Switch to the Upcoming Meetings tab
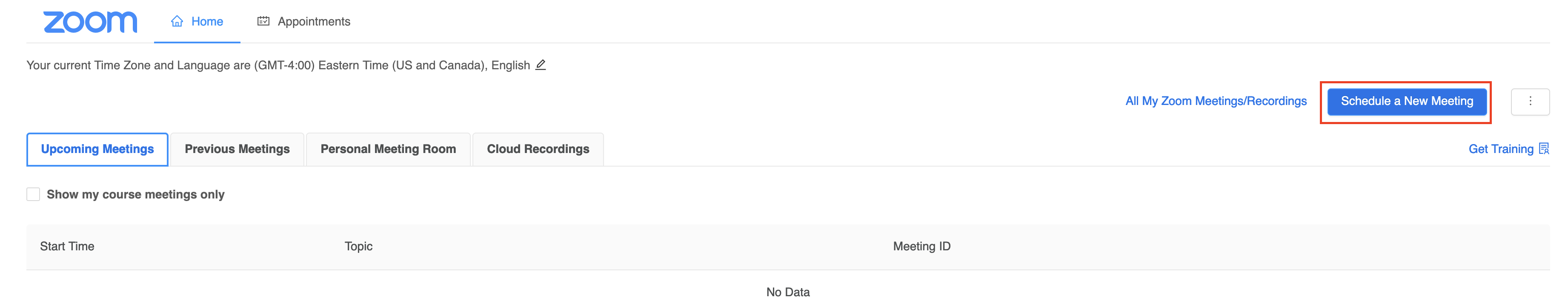Screen dimensions: 1568x306 pyautogui.click(x=97, y=149)
